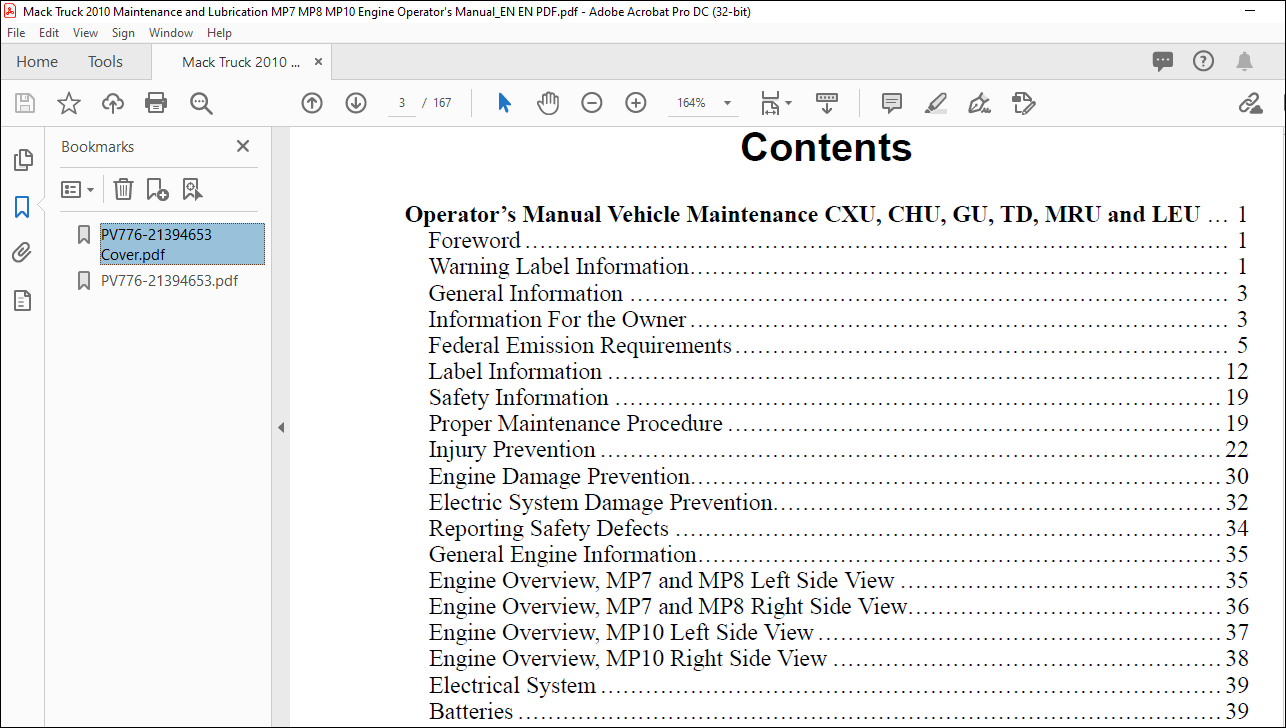
Task: Go to previous page arrow
Action: pos(312,103)
